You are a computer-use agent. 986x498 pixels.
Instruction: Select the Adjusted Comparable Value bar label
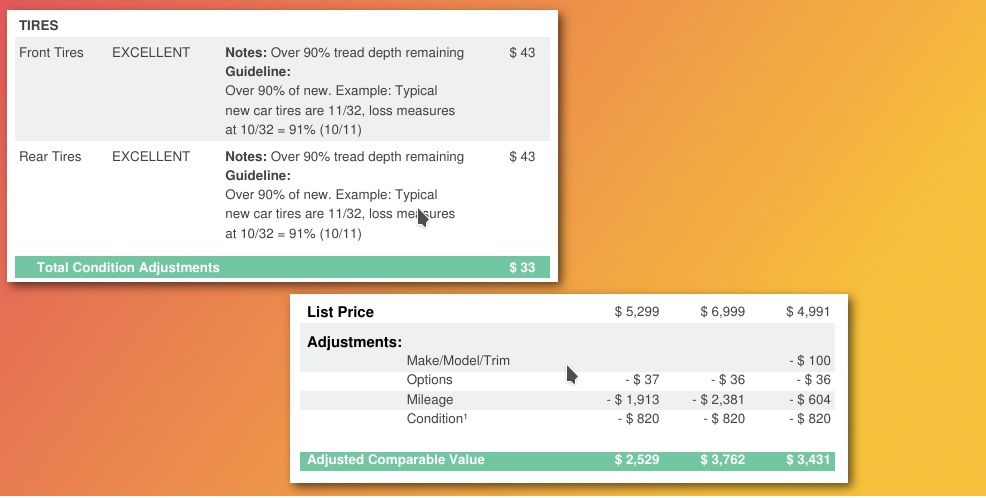click(396, 460)
